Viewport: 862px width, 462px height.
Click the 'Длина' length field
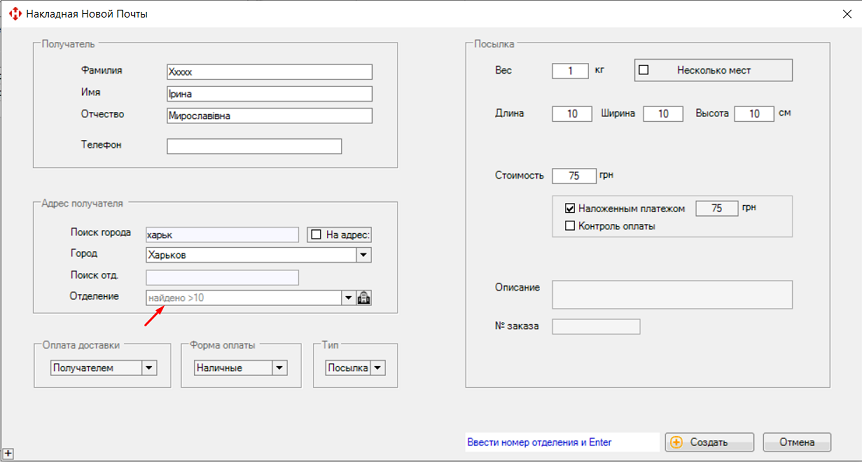pos(572,114)
